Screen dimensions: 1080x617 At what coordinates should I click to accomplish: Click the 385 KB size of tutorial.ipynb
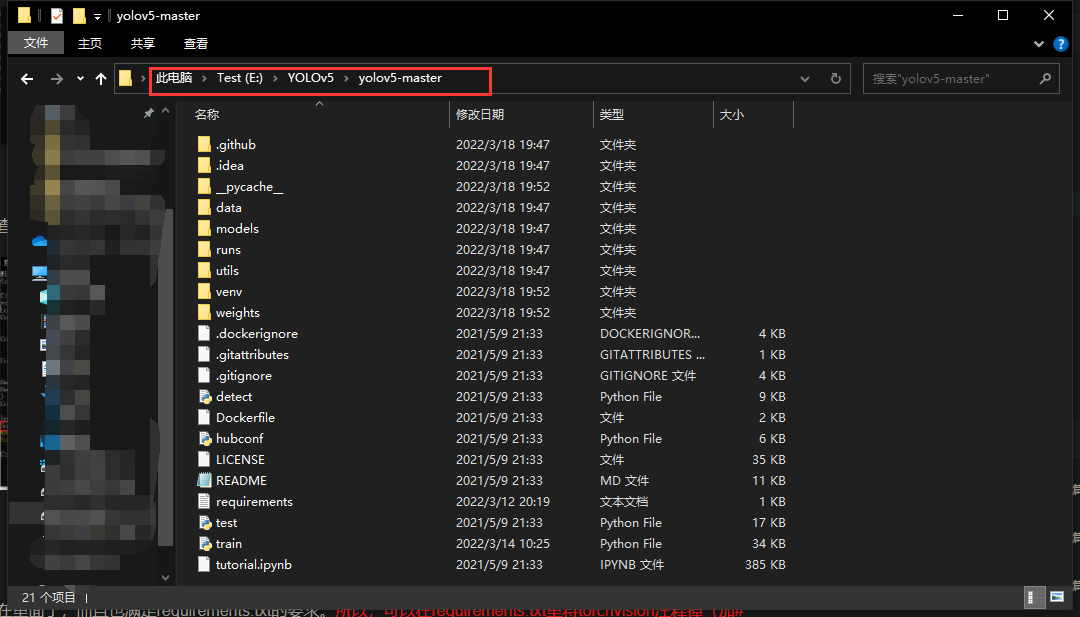point(765,565)
